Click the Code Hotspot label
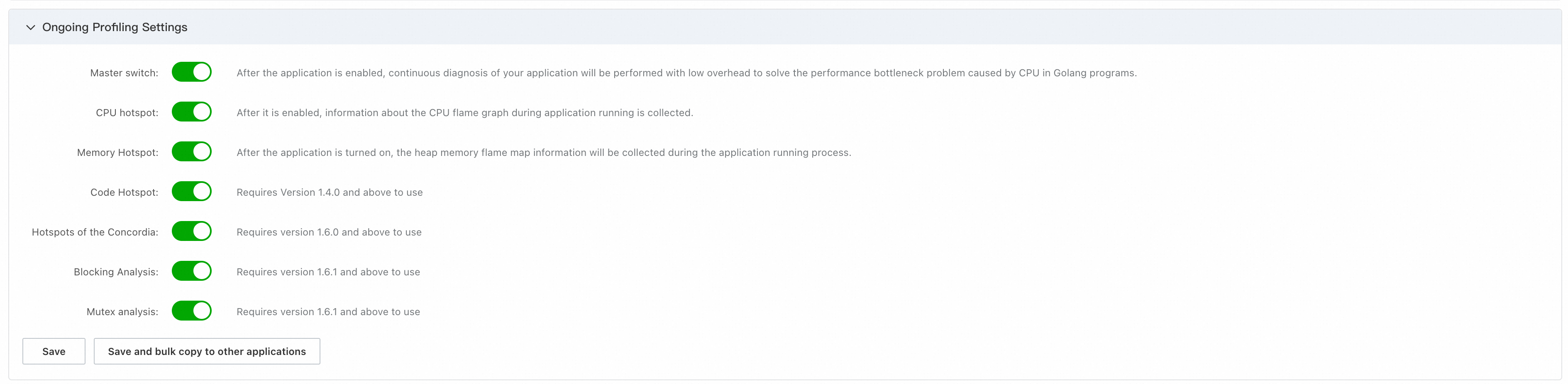This screenshot has width=1568, height=384. pyautogui.click(x=124, y=192)
